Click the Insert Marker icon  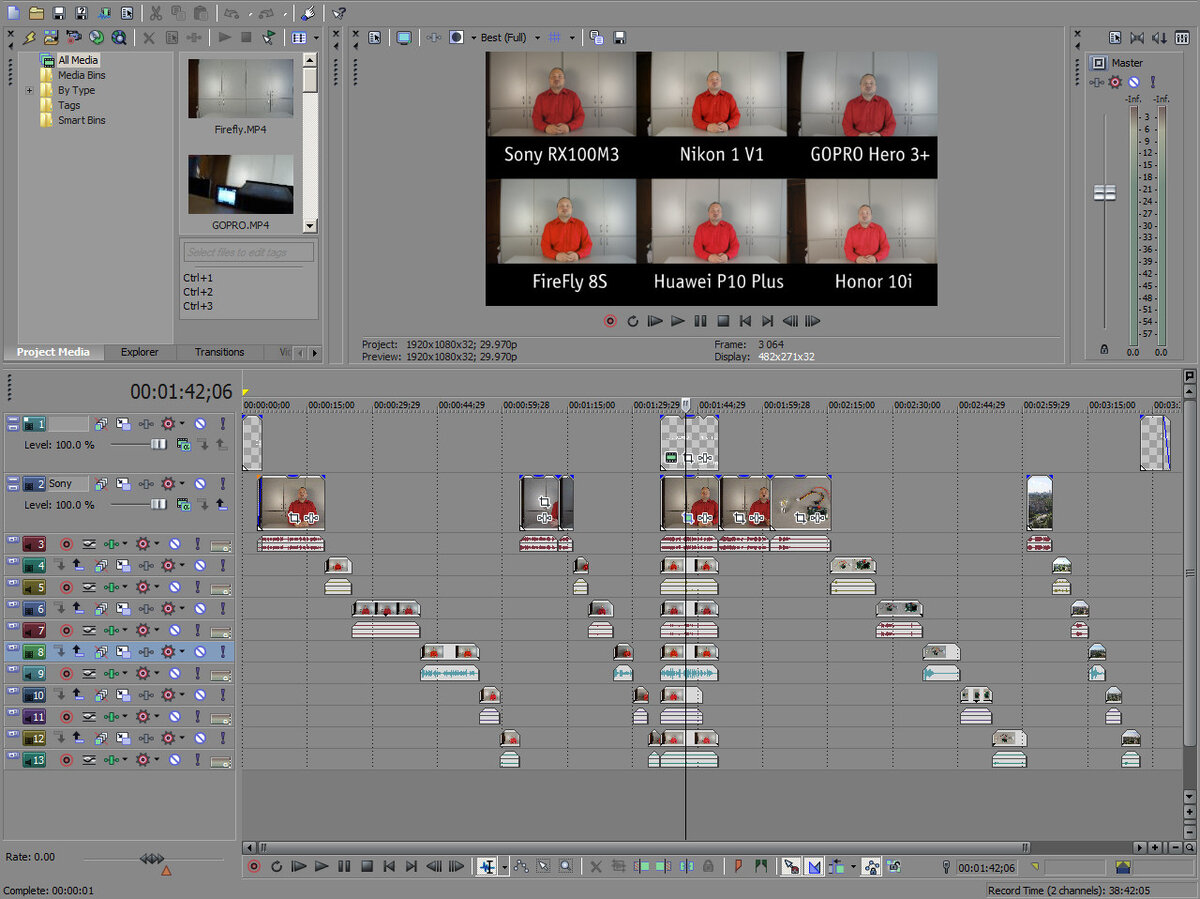click(739, 867)
